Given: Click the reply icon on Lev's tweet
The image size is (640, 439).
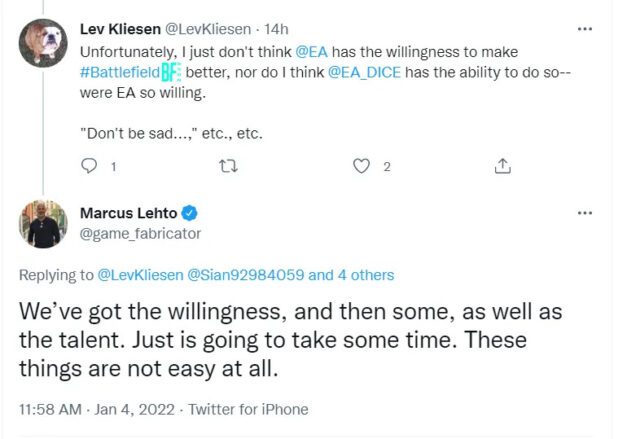Looking at the screenshot, I should pyautogui.click(x=90, y=166).
